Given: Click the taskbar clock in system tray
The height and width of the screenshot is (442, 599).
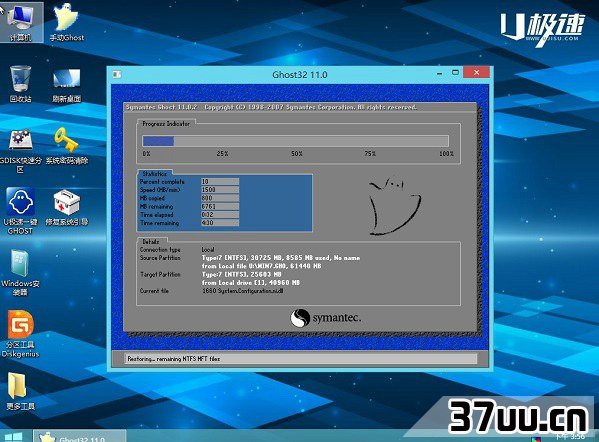Looking at the screenshot, I should pos(570,436).
